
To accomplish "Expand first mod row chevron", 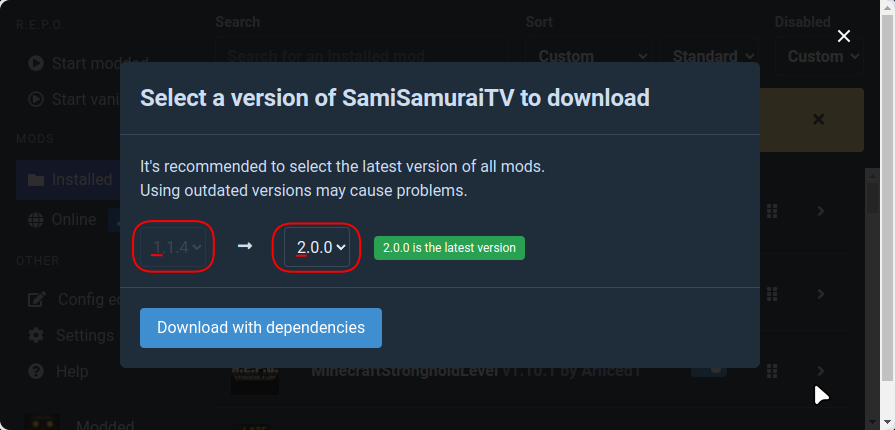I will 821,211.
